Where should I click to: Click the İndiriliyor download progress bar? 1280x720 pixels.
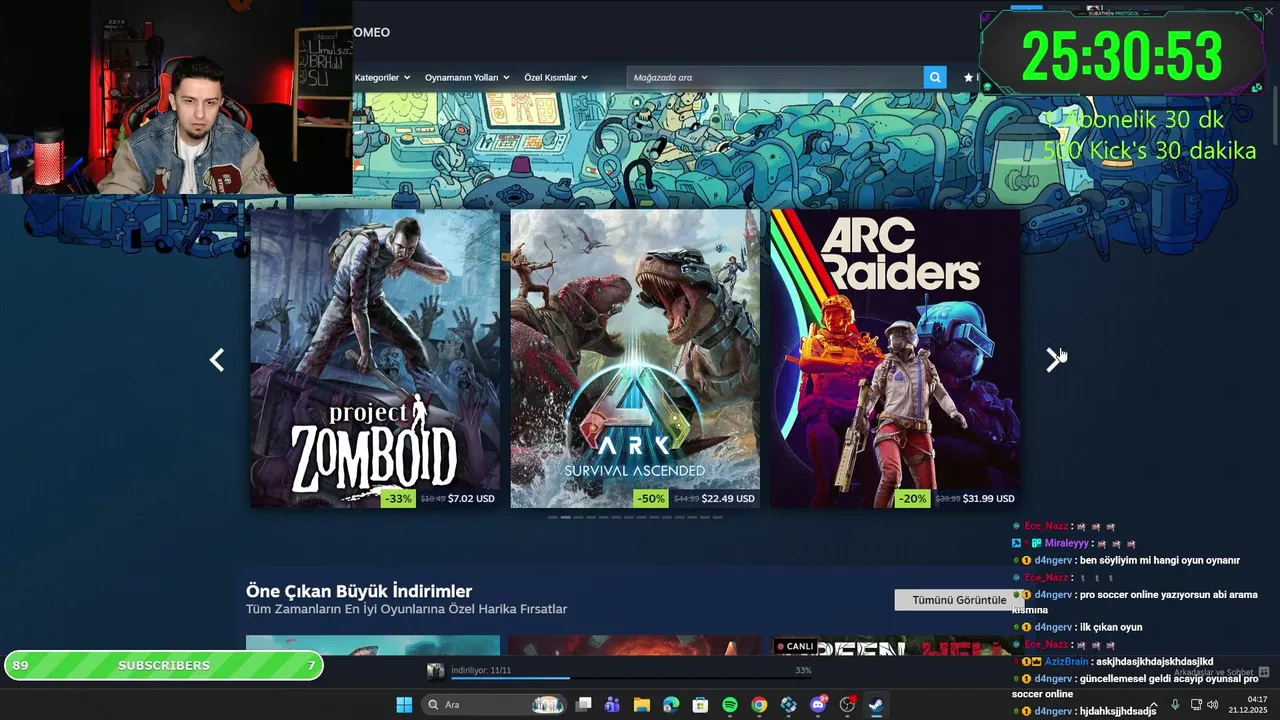tap(630, 679)
